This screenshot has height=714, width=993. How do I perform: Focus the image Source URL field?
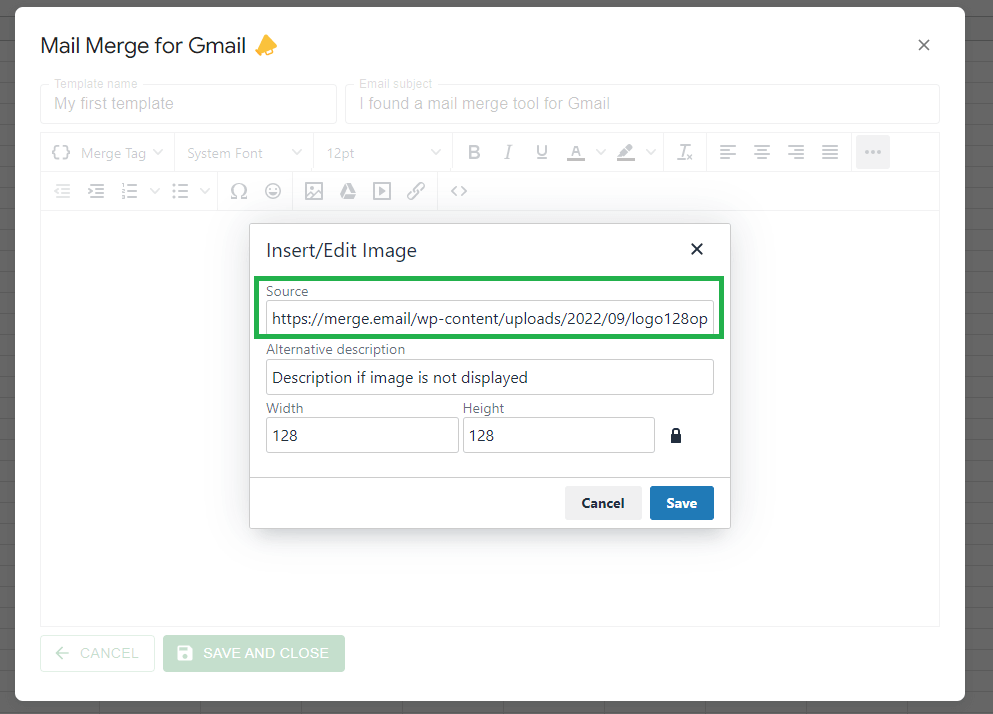pos(490,318)
